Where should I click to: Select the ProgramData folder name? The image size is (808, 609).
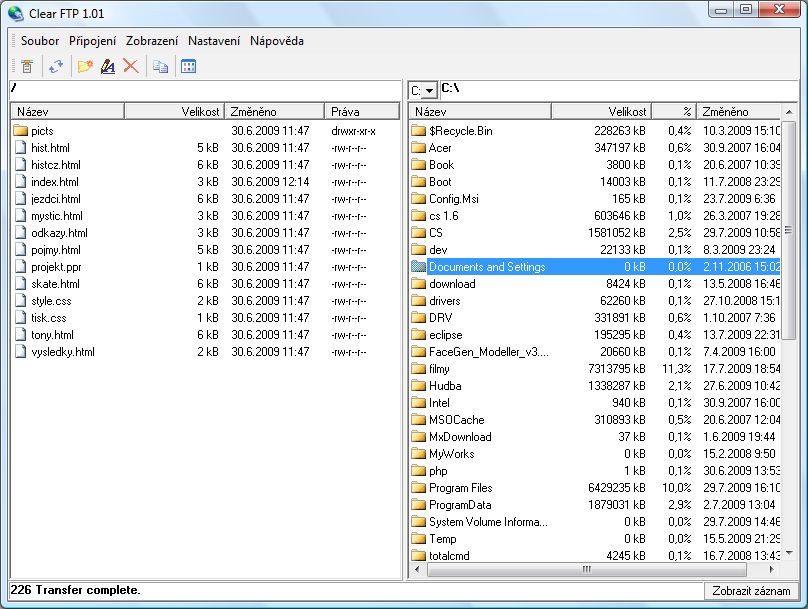[460, 505]
